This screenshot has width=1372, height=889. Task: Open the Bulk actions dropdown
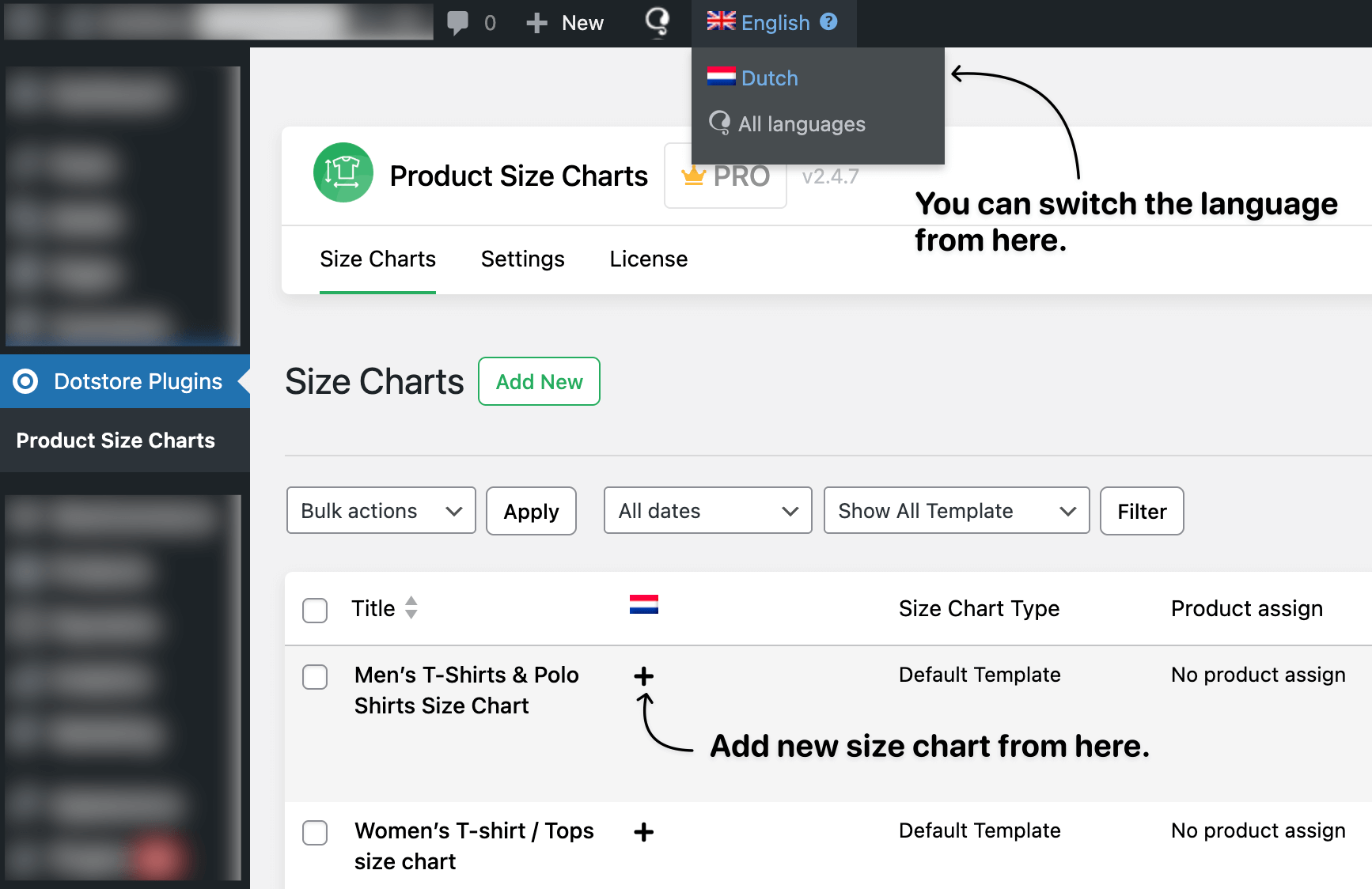381,510
